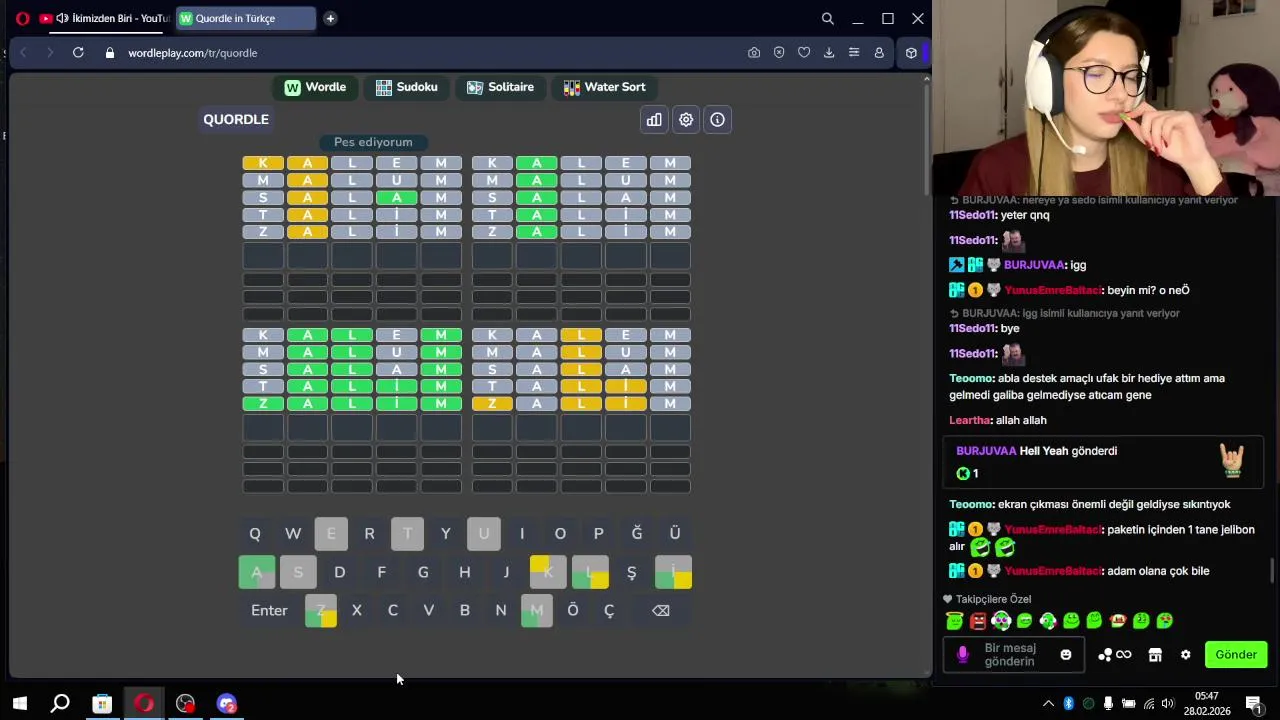
Task: Open the Quordle statistics chart icon
Action: [x=654, y=120]
